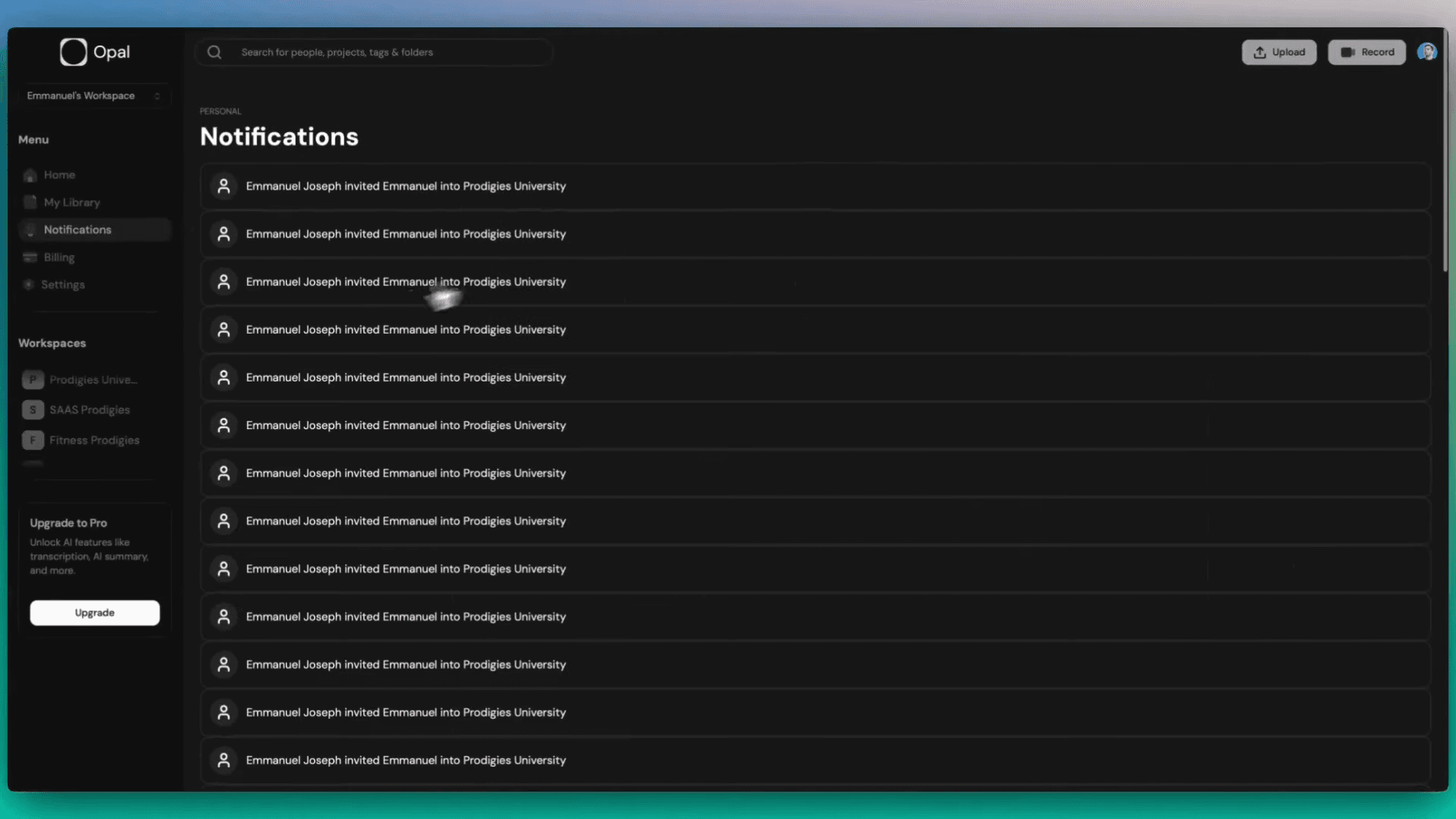Viewport: 1456px width, 819px height.
Task: Click the white Upgrade button
Action: click(x=95, y=613)
